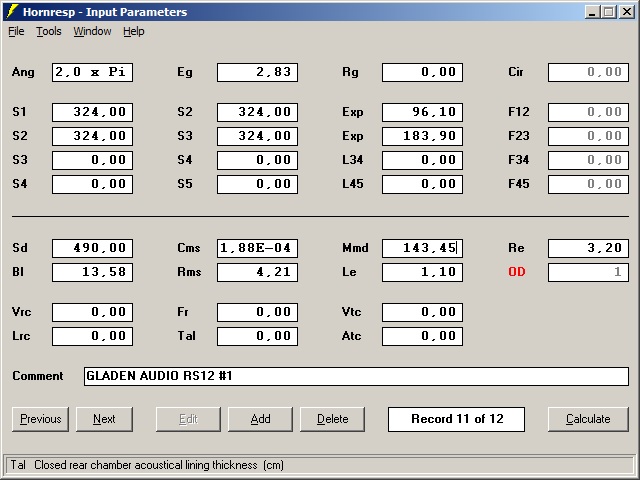This screenshot has height=480, width=640.
Task: Open the Window menu
Action: [92, 31]
